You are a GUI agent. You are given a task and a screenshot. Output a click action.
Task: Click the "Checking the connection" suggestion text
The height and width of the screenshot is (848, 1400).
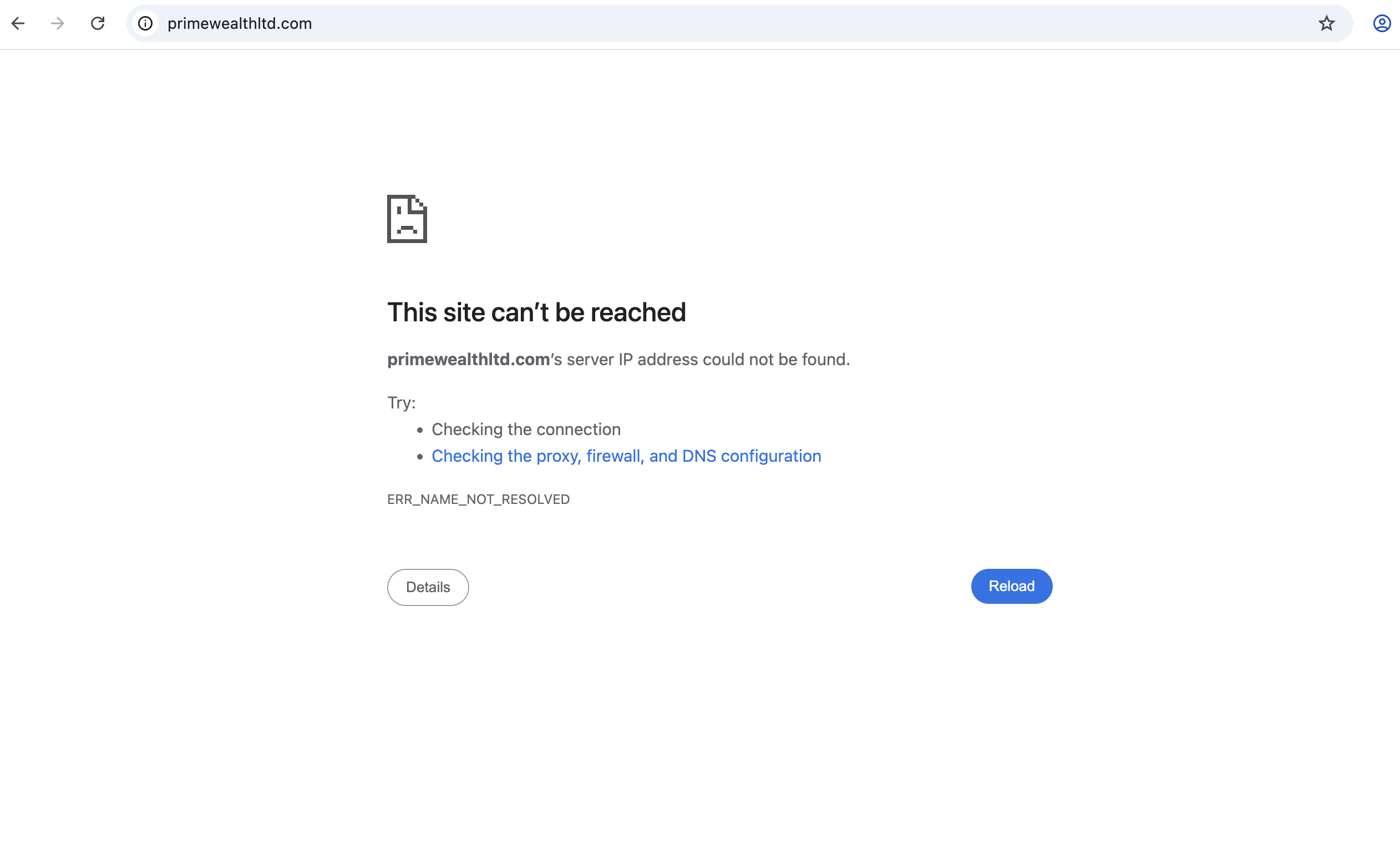526,429
